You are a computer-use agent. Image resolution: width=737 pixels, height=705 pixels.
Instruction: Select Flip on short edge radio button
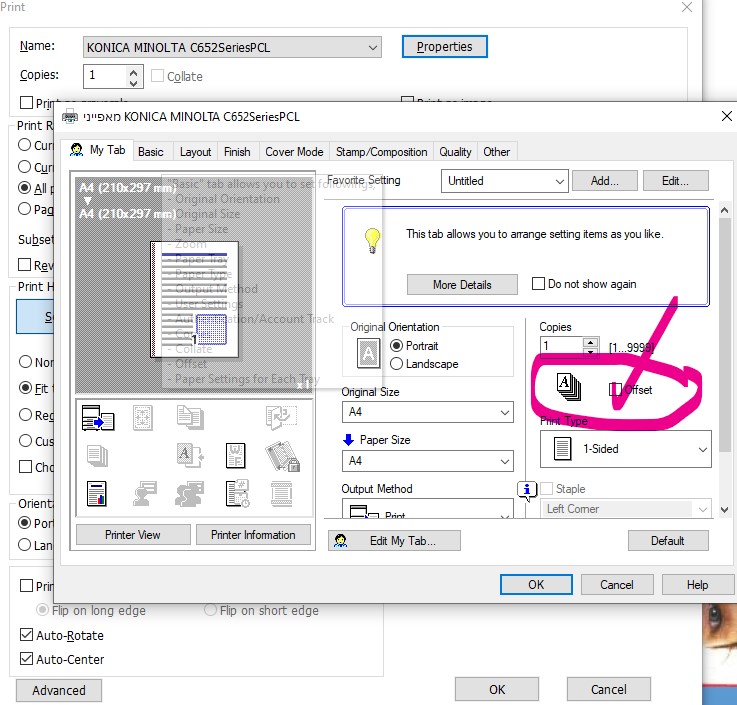[211, 610]
